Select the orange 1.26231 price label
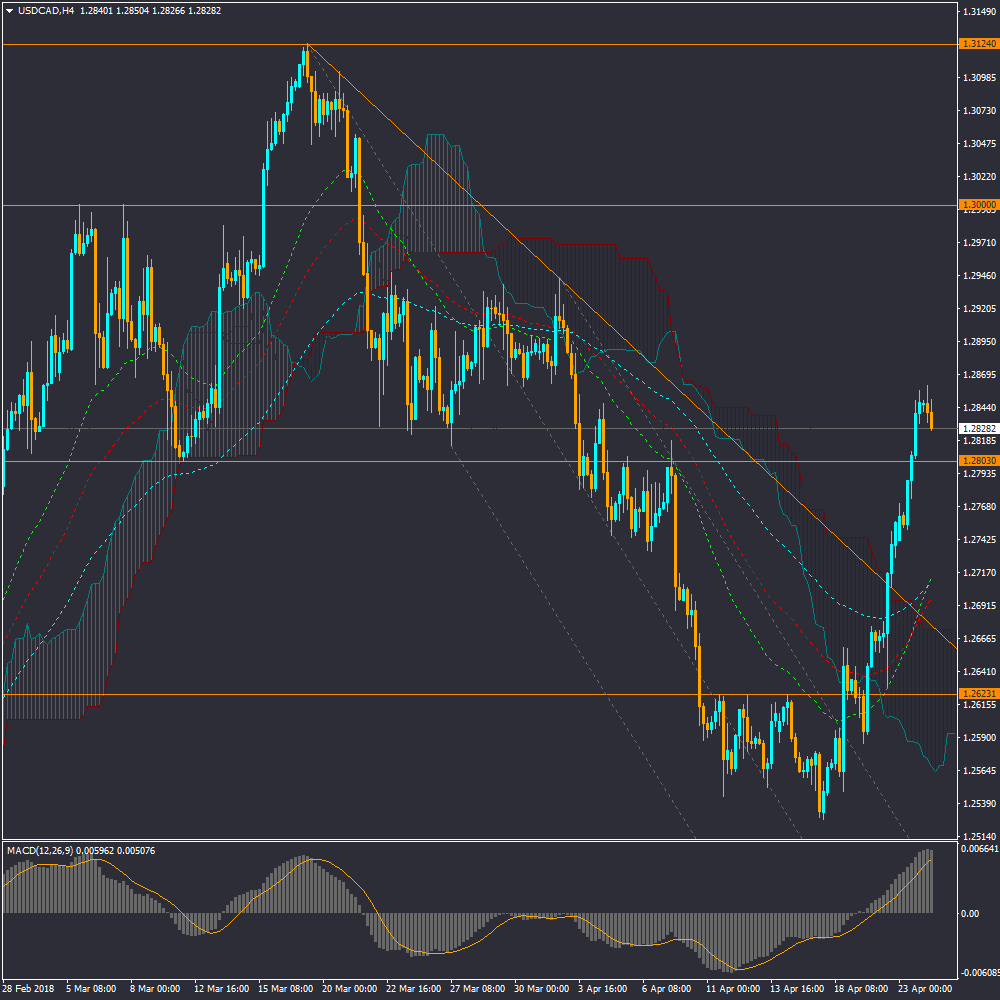 pos(978,694)
